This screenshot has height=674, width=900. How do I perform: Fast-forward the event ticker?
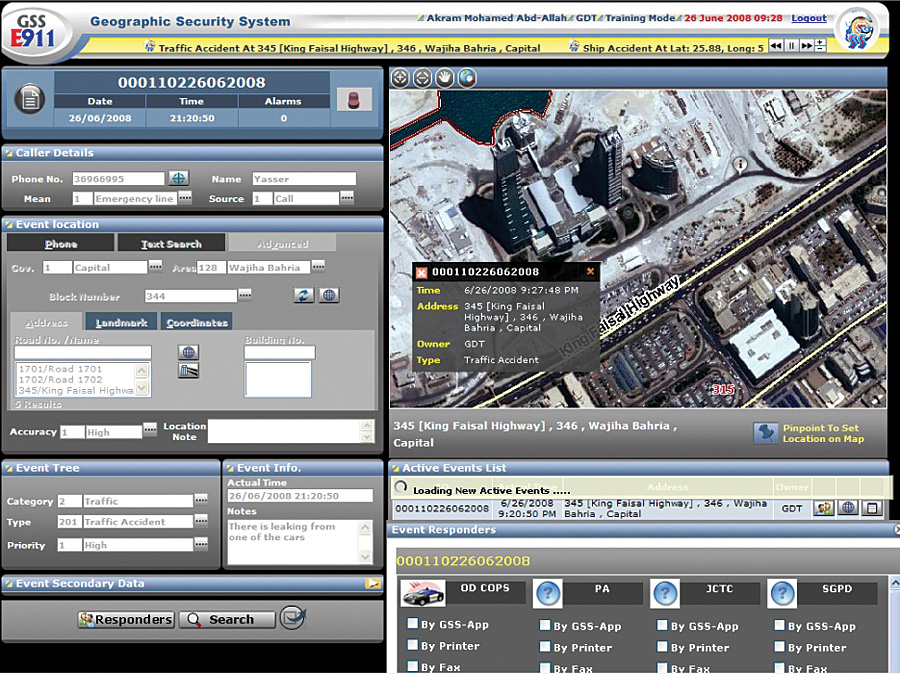click(x=806, y=45)
